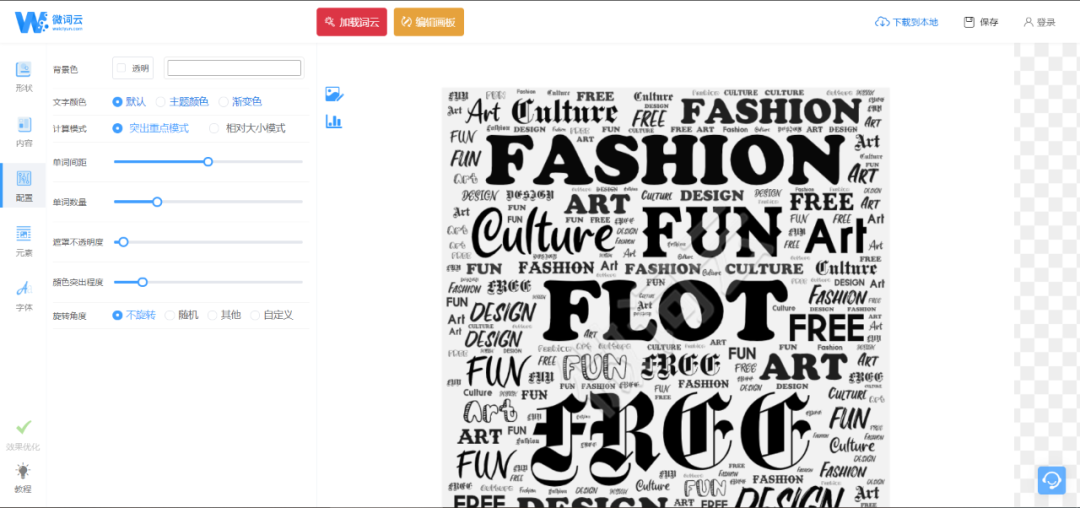This screenshot has width=1080, height=508.
Task: Click the image picture icon beside canvas
Action: 334,94
